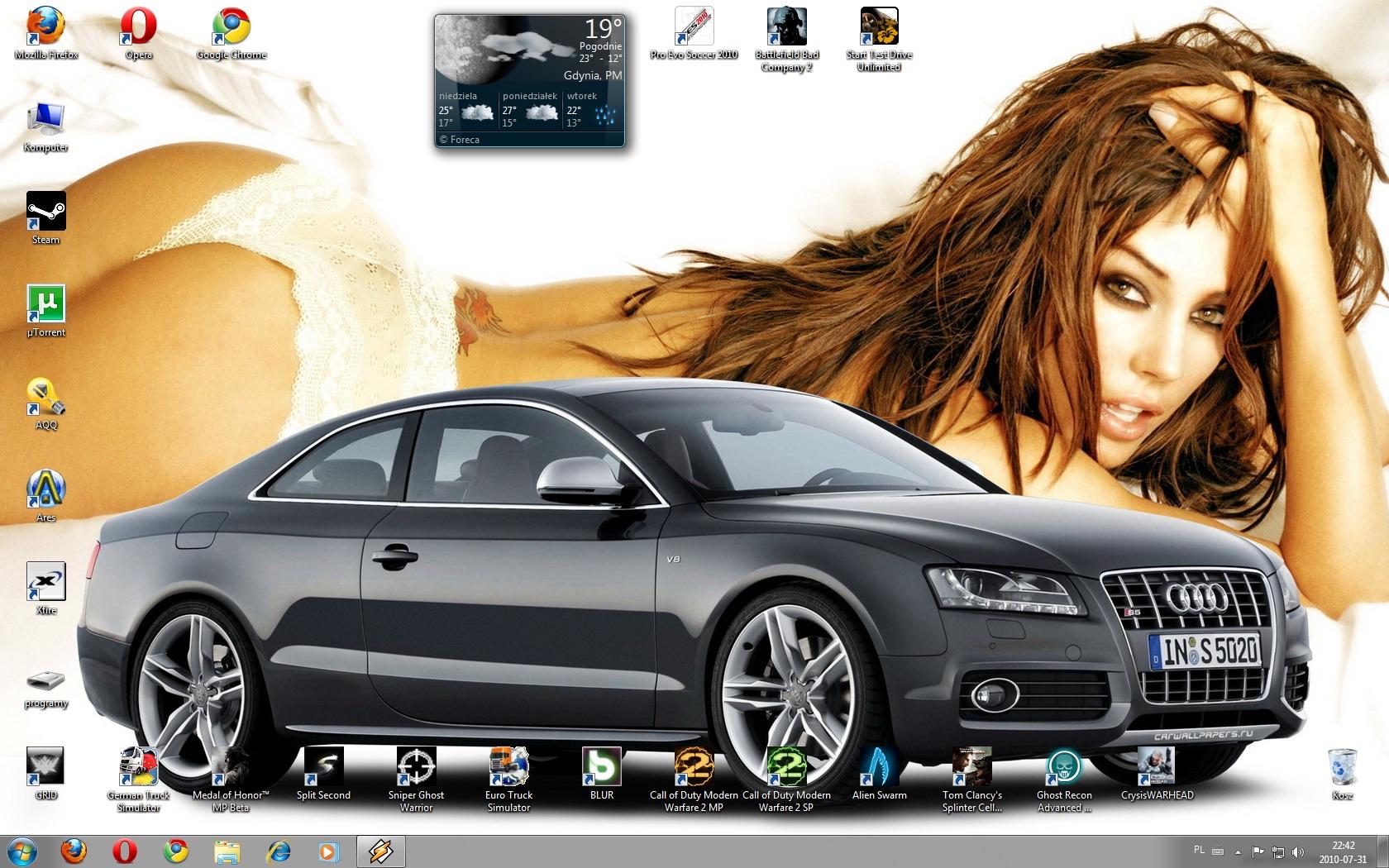Image resolution: width=1389 pixels, height=868 pixels.
Task: Select the Battlefield Bad Company 2 shortcut
Action: coord(786,40)
